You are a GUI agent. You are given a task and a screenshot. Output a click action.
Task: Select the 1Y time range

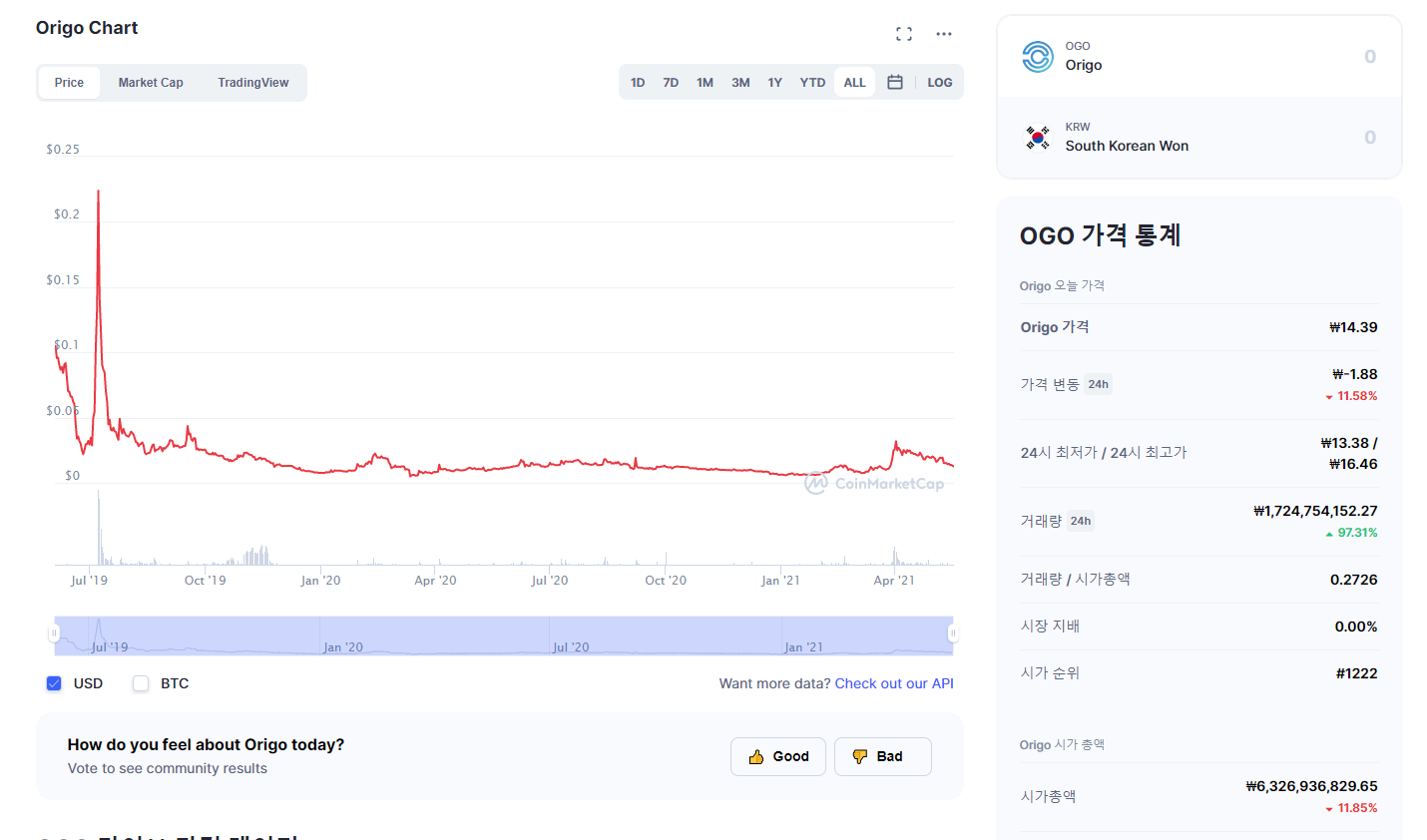point(774,83)
